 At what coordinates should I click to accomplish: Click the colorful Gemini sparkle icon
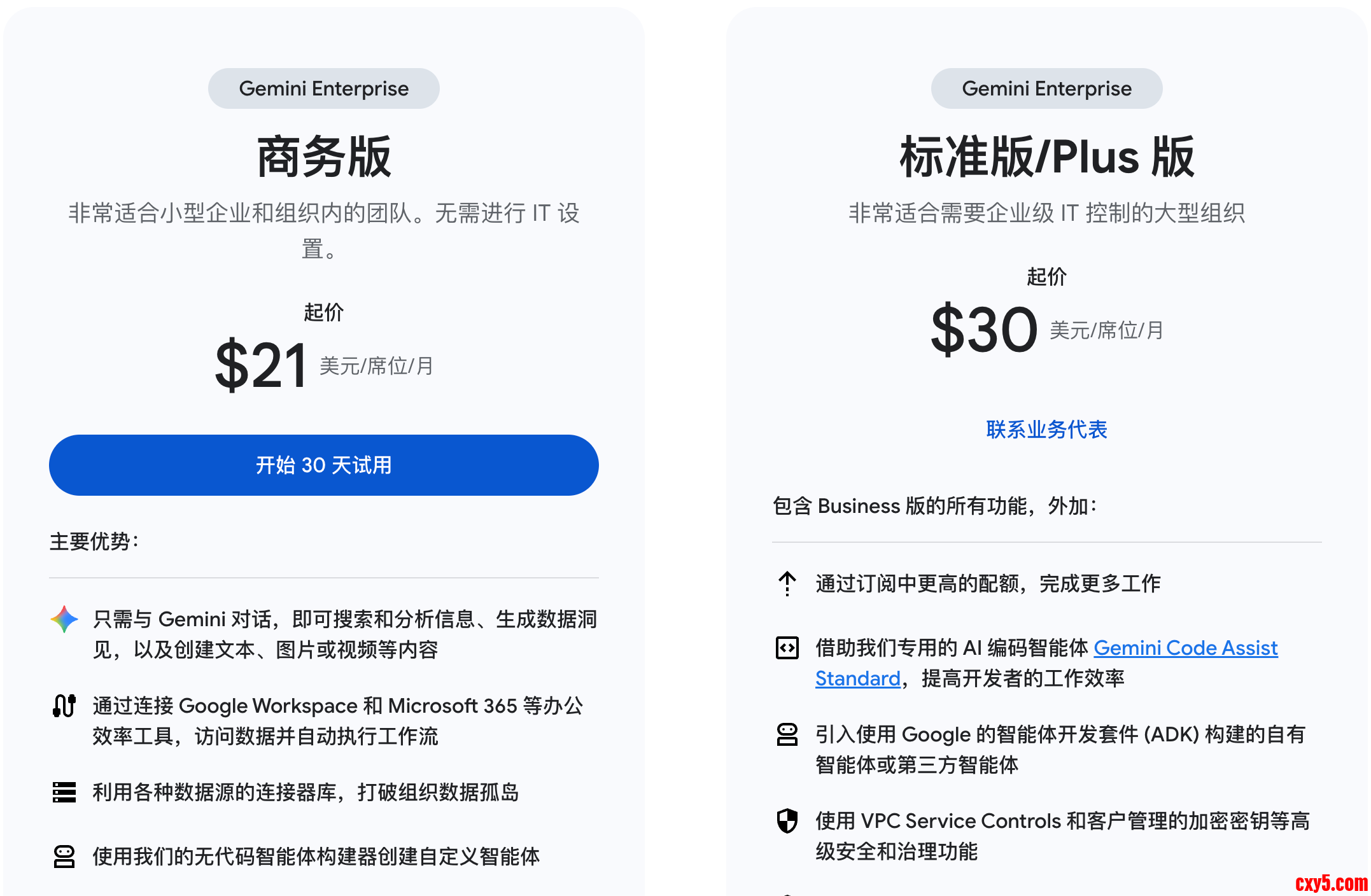click(x=64, y=619)
